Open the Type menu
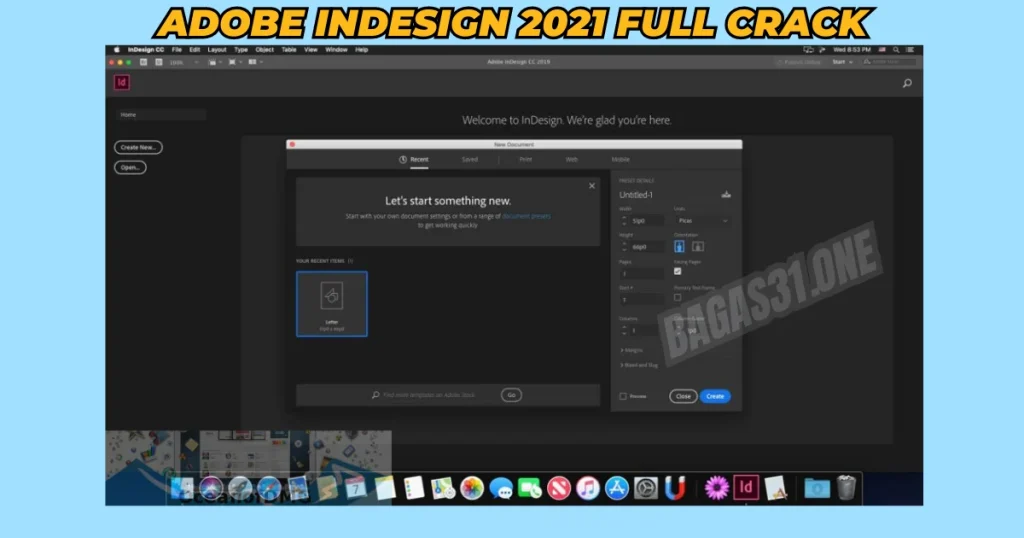 (x=241, y=50)
